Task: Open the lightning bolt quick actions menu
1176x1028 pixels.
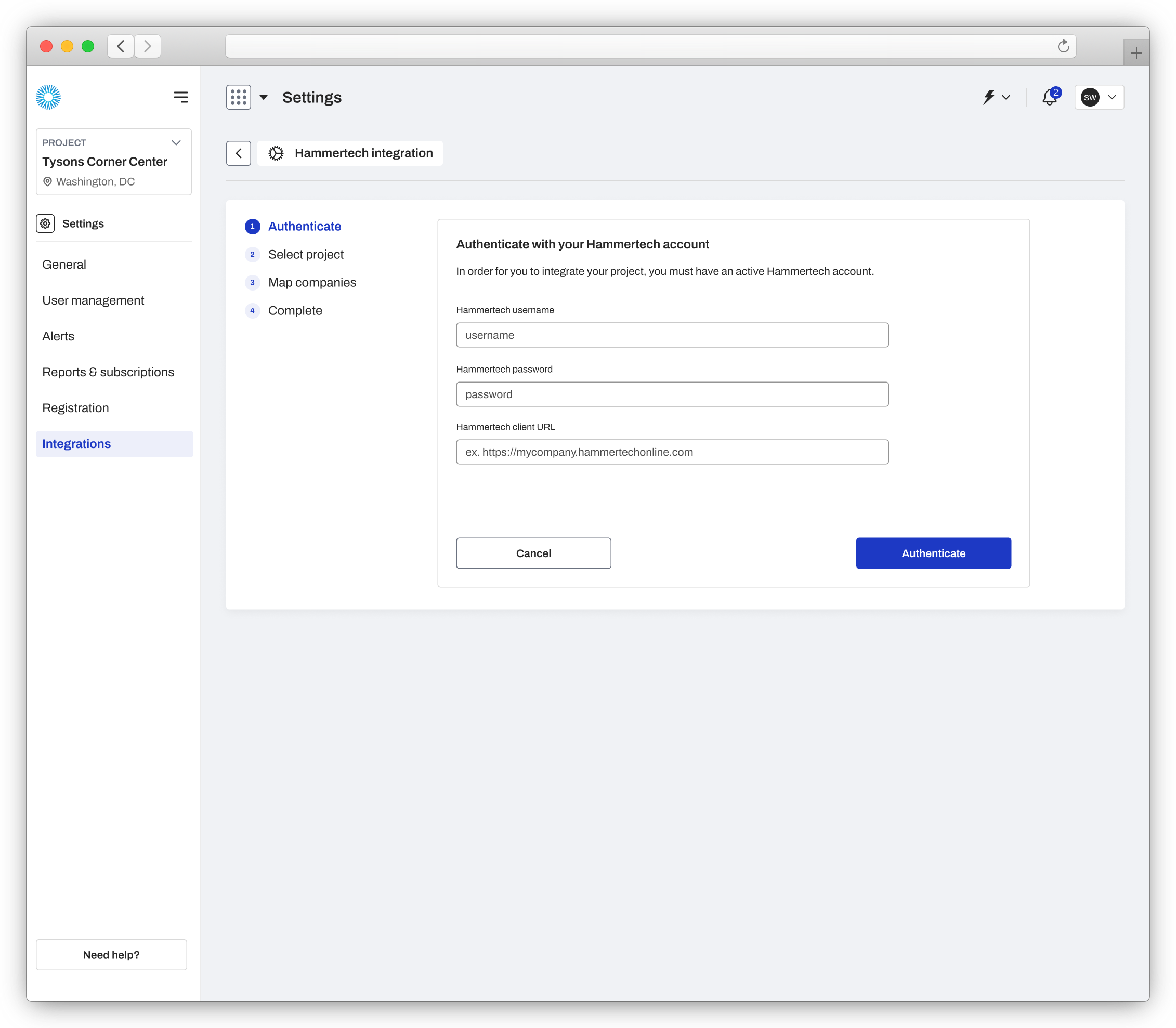Action: click(x=996, y=97)
